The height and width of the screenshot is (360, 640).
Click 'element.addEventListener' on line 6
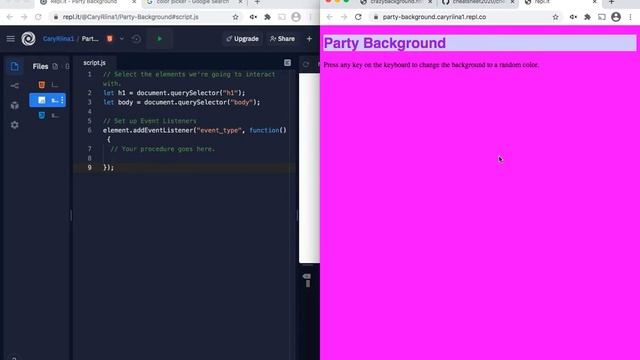[x=148, y=131]
